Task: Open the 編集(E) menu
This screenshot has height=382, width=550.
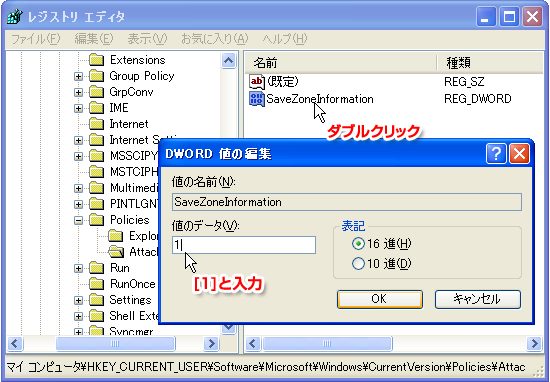Action: 94,39
